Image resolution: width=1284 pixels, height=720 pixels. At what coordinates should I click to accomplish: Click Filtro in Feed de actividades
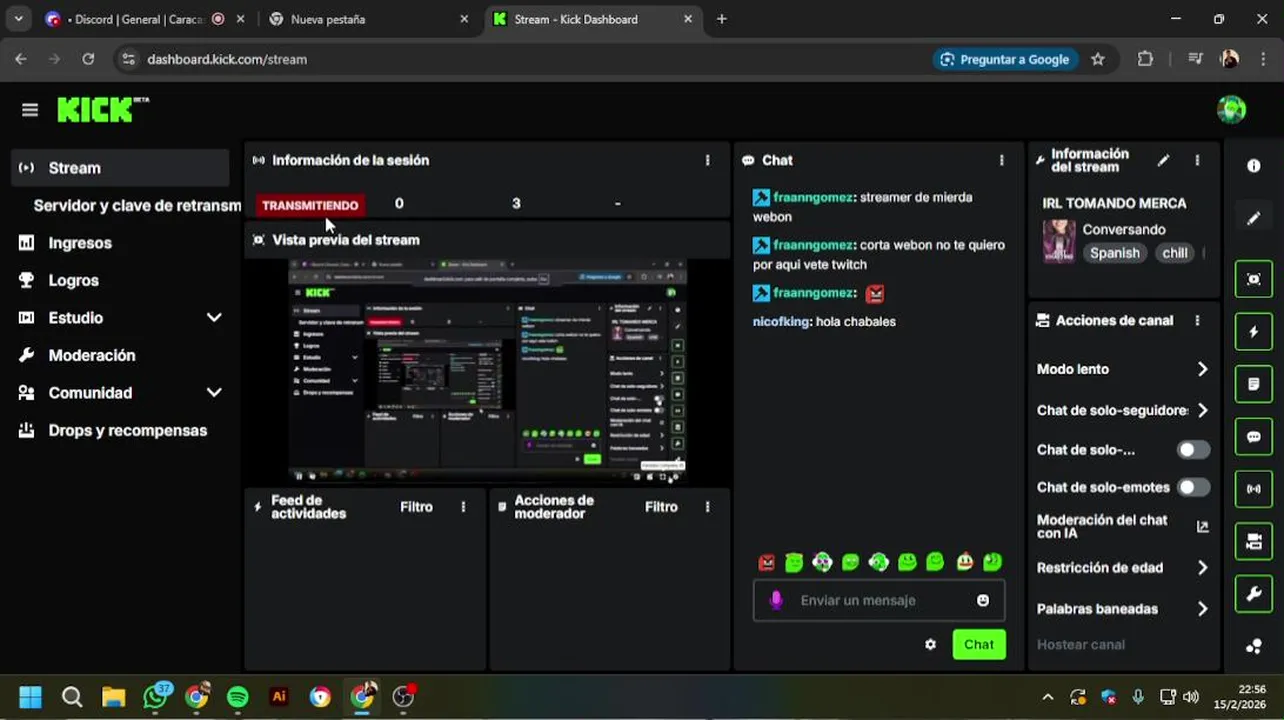(416, 507)
